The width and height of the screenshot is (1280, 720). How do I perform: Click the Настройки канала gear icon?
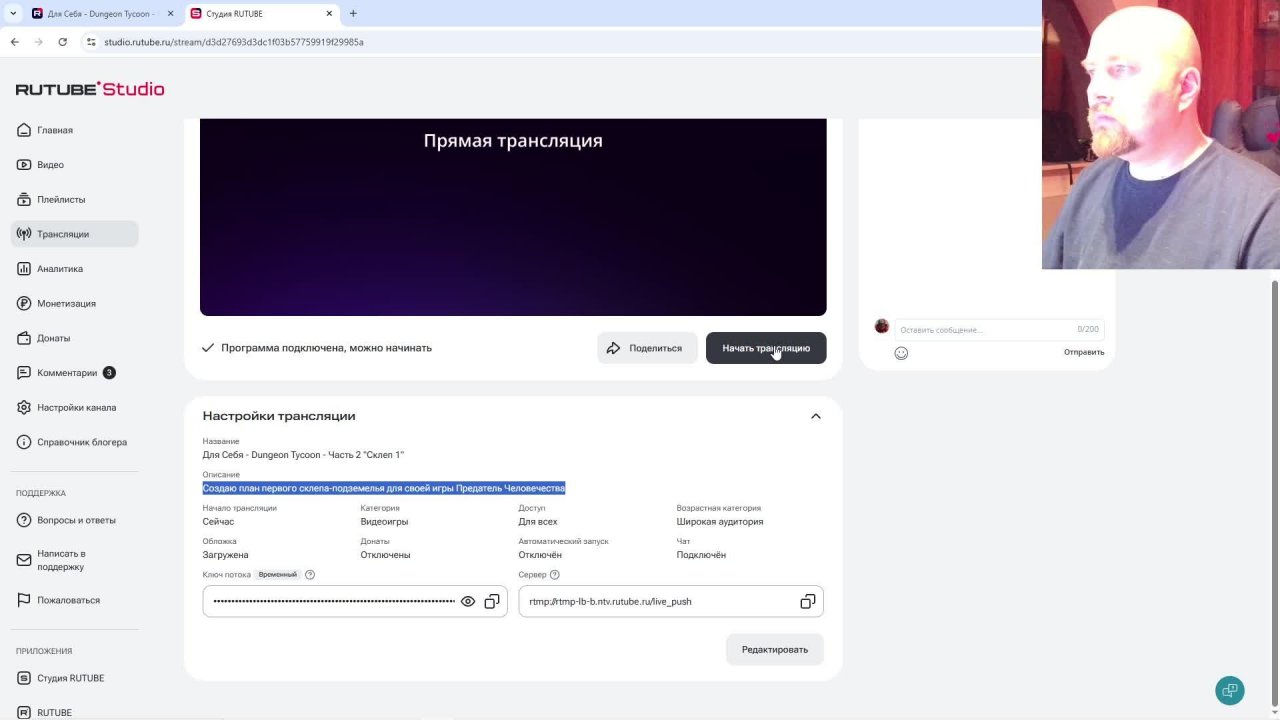[x=25, y=408]
